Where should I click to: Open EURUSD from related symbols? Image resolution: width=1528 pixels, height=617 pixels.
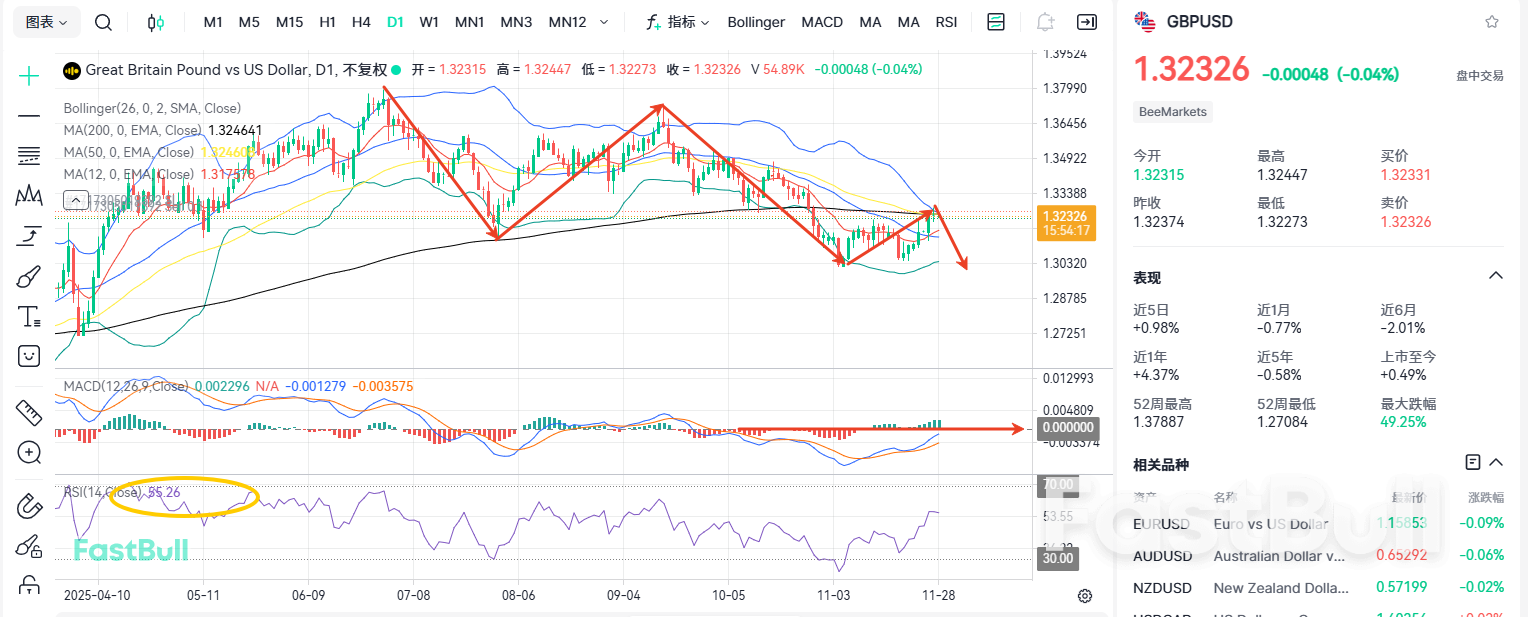(x=1161, y=523)
